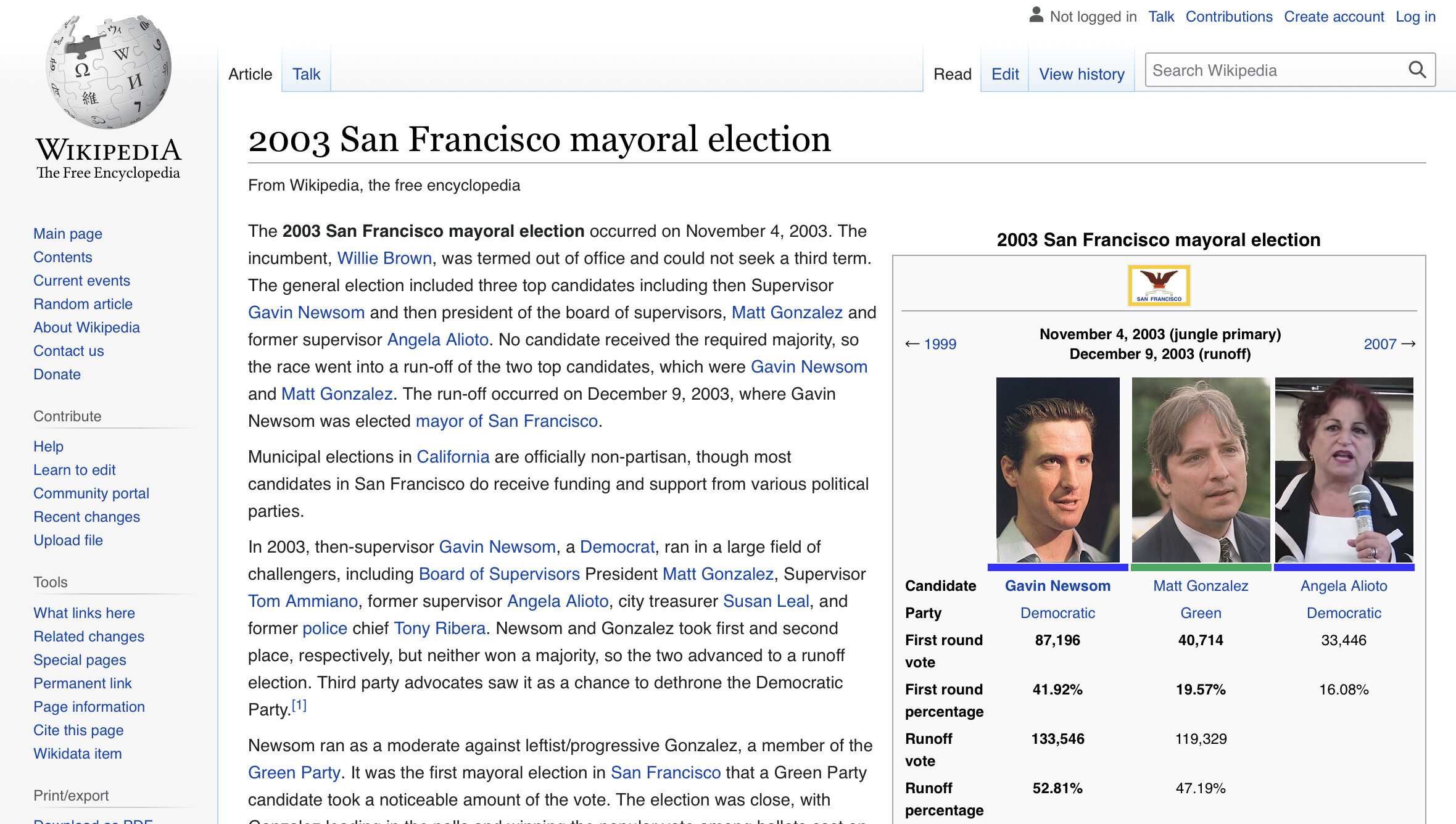Open Contents in sidebar
This screenshot has width=1456, height=824.
click(63, 257)
